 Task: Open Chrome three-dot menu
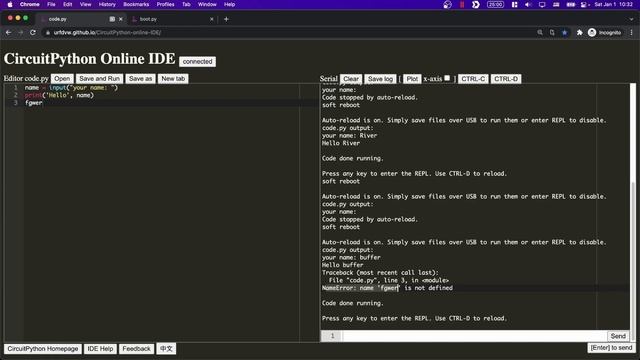tap(631, 32)
